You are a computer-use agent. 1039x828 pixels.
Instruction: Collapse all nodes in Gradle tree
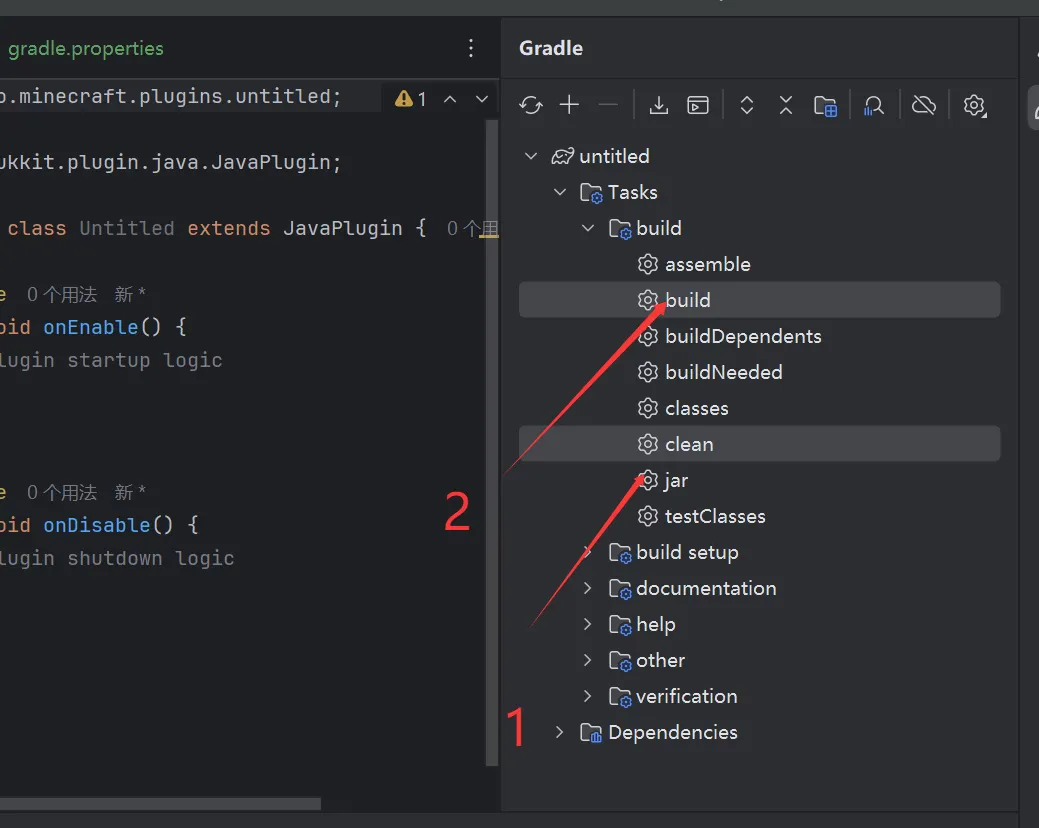[x=785, y=105]
